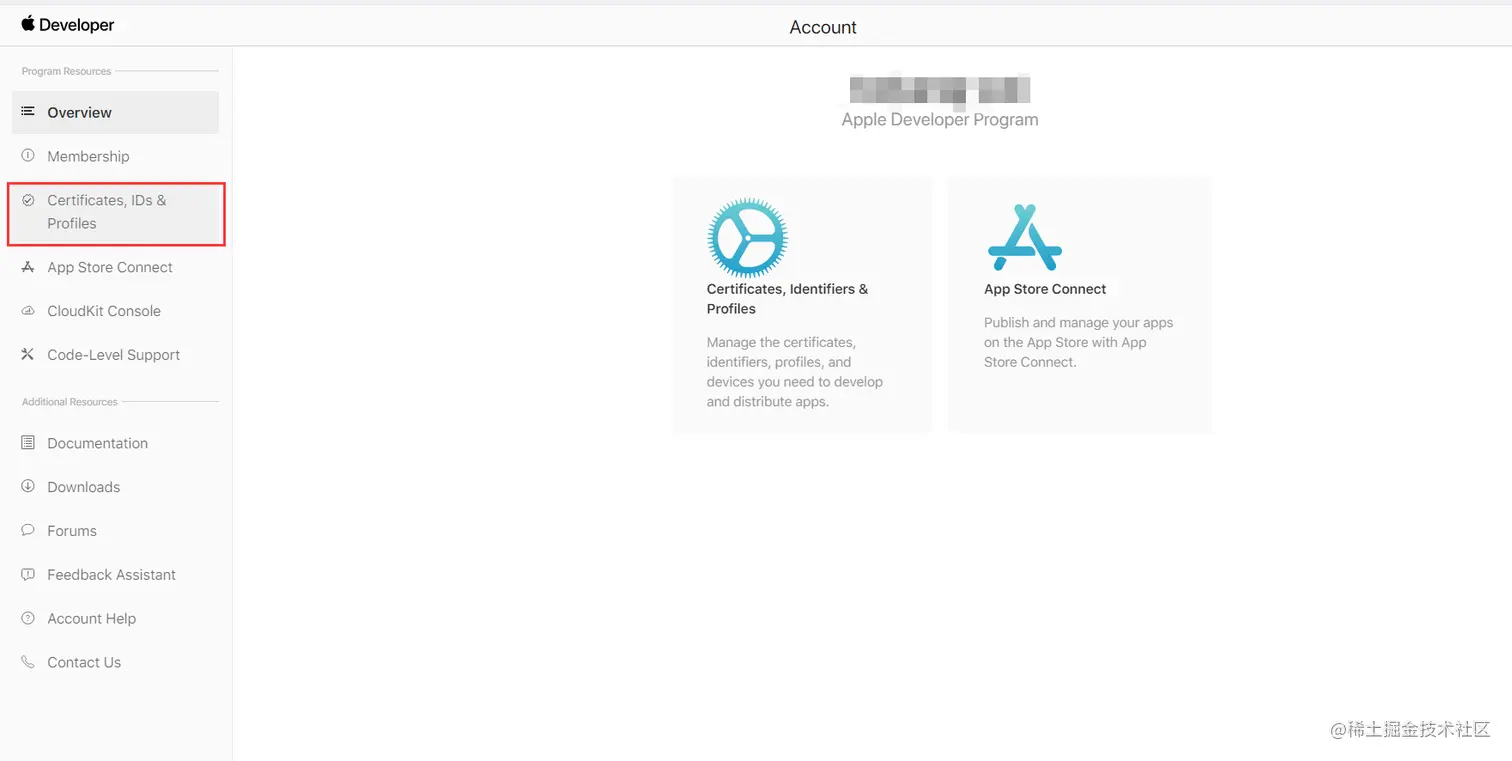The image size is (1512, 761).
Task: Click the Account page title
Action: tap(823, 27)
